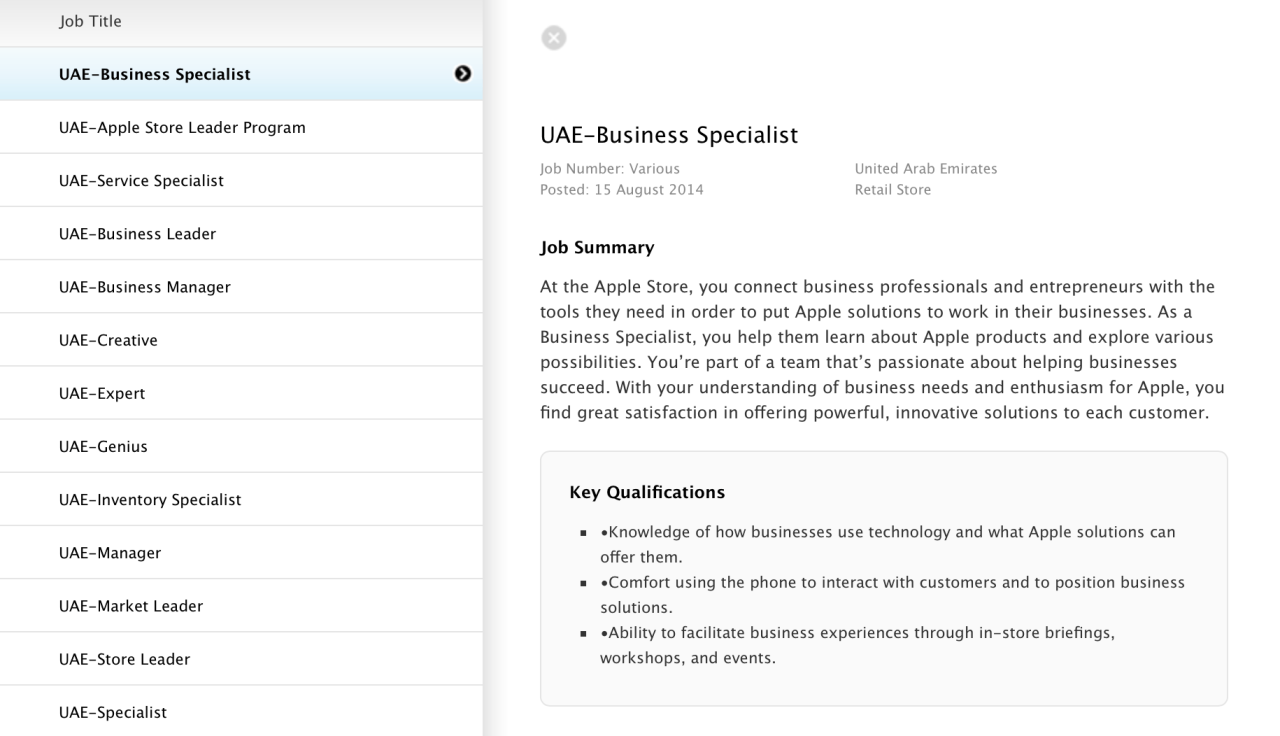Show the UAE-Genius job details
Viewport: 1280px width, 736px height.
point(103,447)
